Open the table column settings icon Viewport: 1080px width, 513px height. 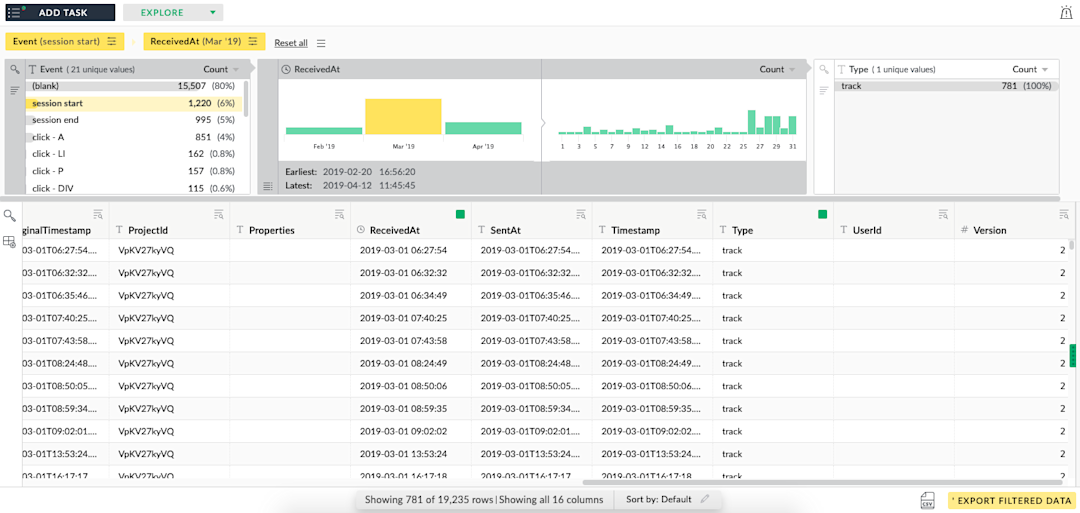(x=10, y=241)
